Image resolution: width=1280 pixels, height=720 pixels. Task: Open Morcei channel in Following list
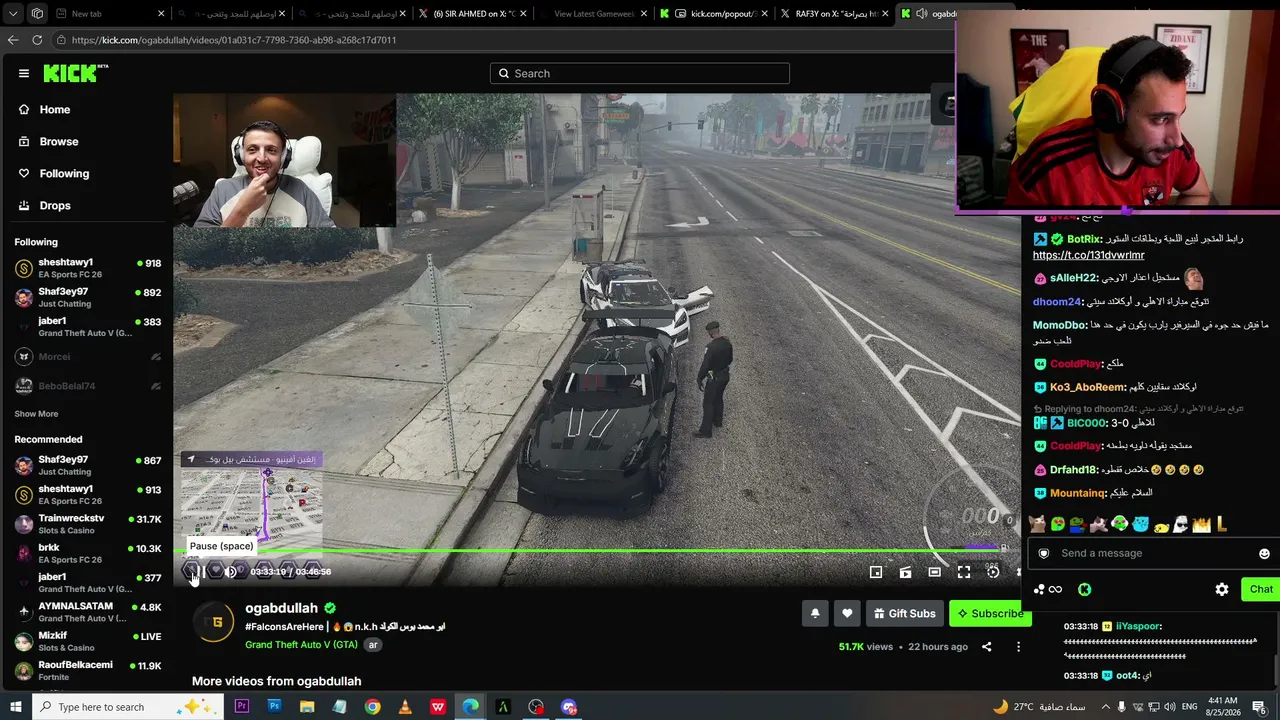click(88, 357)
